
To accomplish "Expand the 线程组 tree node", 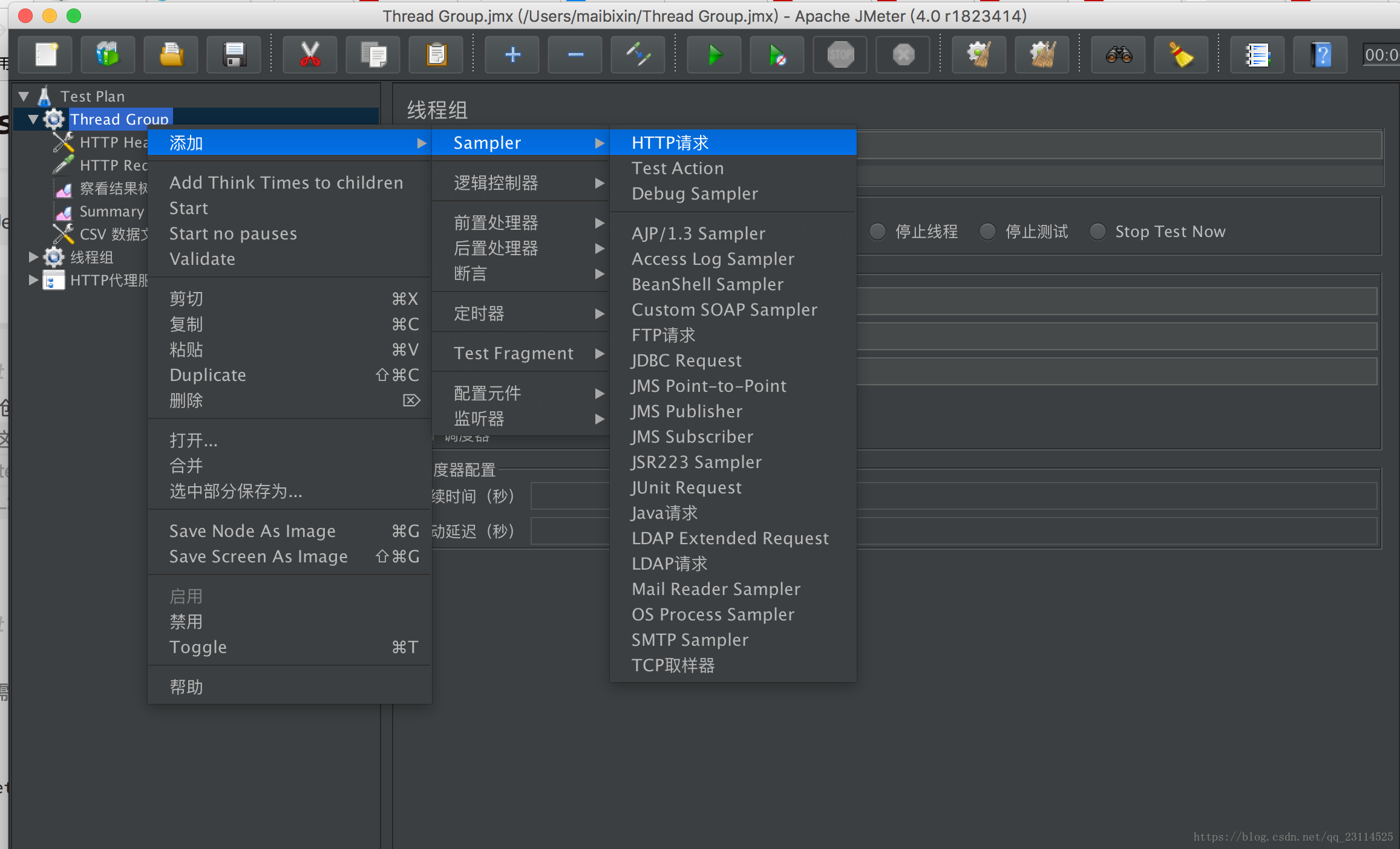I will coord(34,257).
